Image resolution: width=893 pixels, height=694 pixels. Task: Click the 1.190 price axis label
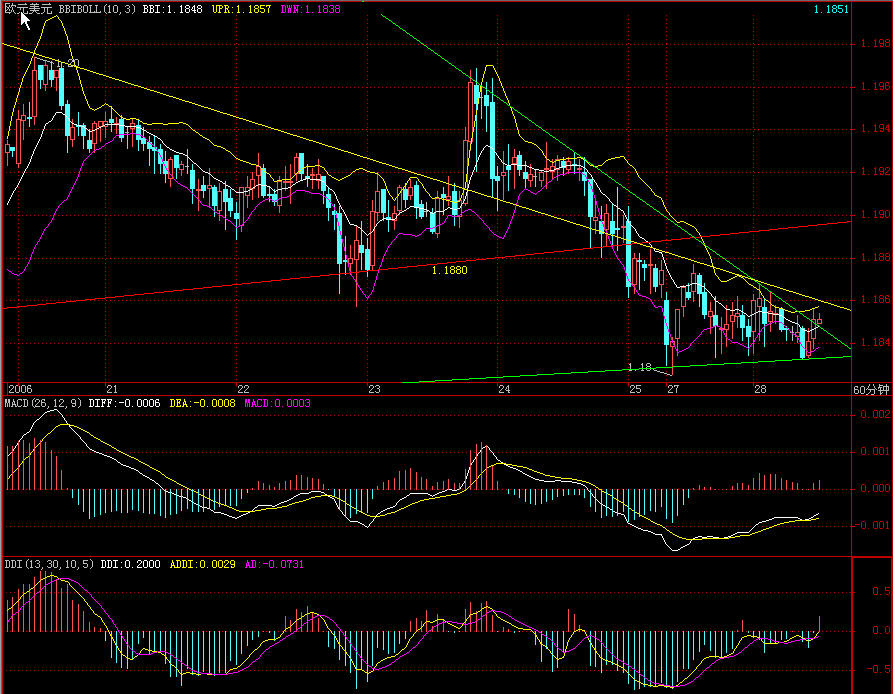[875, 214]
